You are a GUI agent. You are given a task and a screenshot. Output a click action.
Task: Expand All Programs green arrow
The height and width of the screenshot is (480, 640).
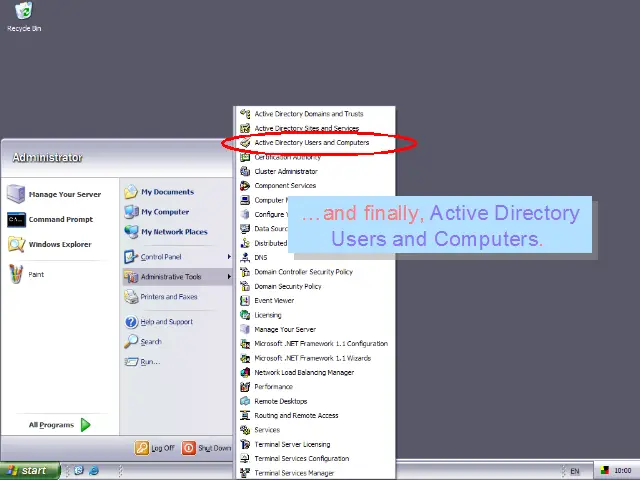(x=85, y=425)
